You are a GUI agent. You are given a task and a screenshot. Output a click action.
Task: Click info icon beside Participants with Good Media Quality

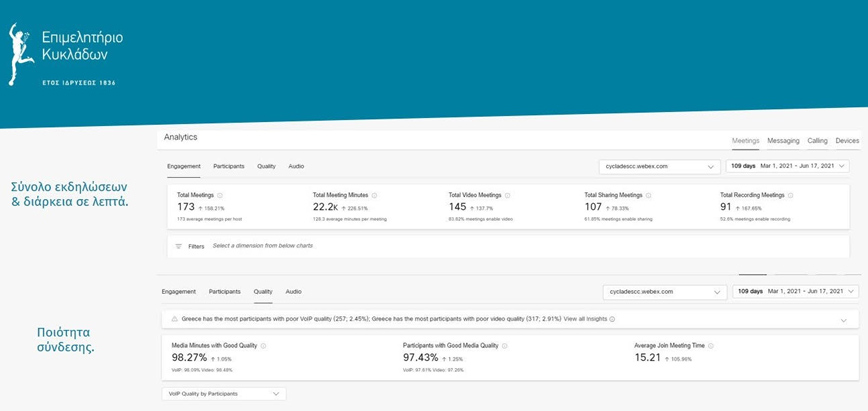(x=503, y=345)
